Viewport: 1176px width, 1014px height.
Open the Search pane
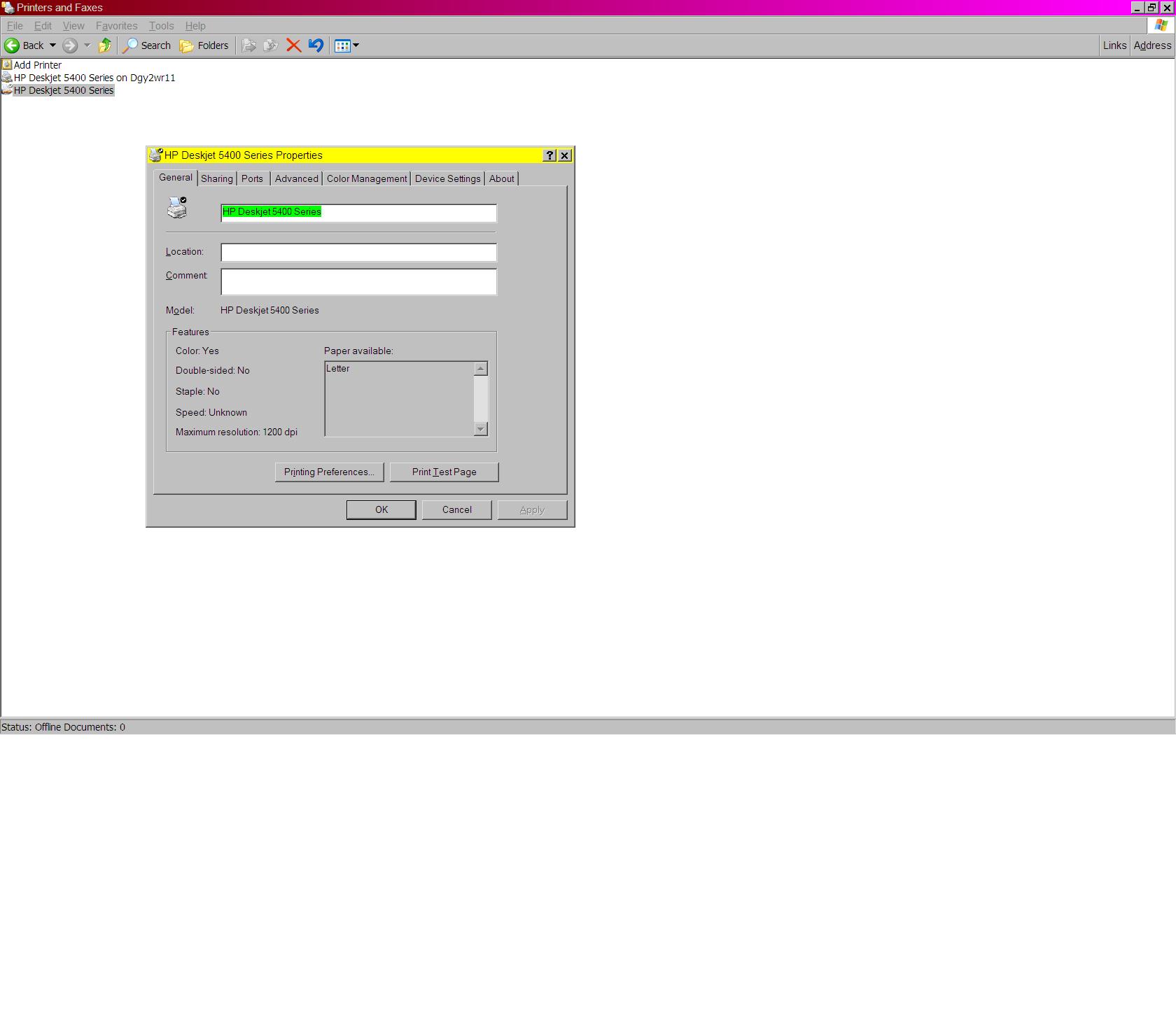click(x=147, y=45)
